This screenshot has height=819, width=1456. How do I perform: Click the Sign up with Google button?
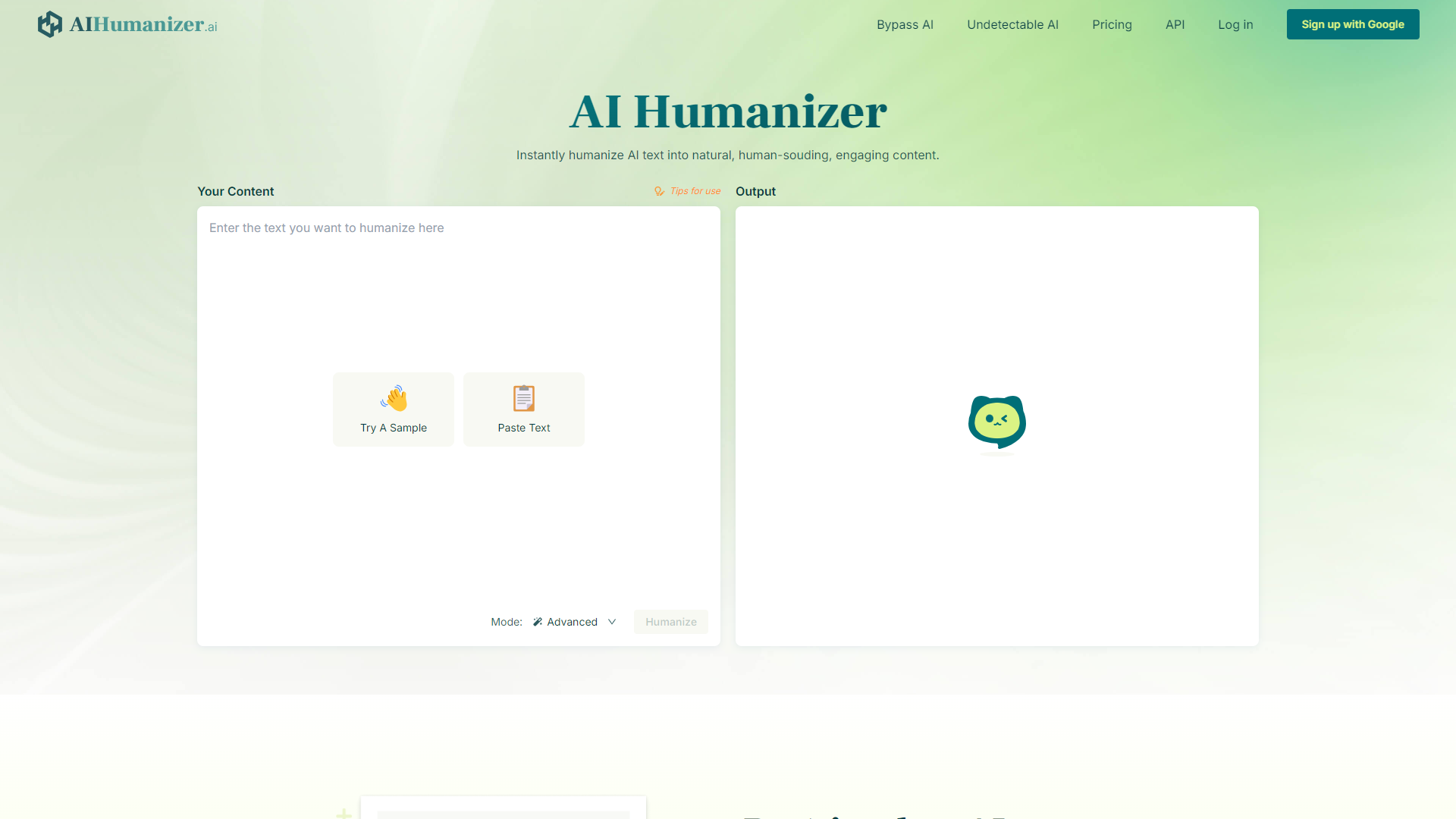1353,24
